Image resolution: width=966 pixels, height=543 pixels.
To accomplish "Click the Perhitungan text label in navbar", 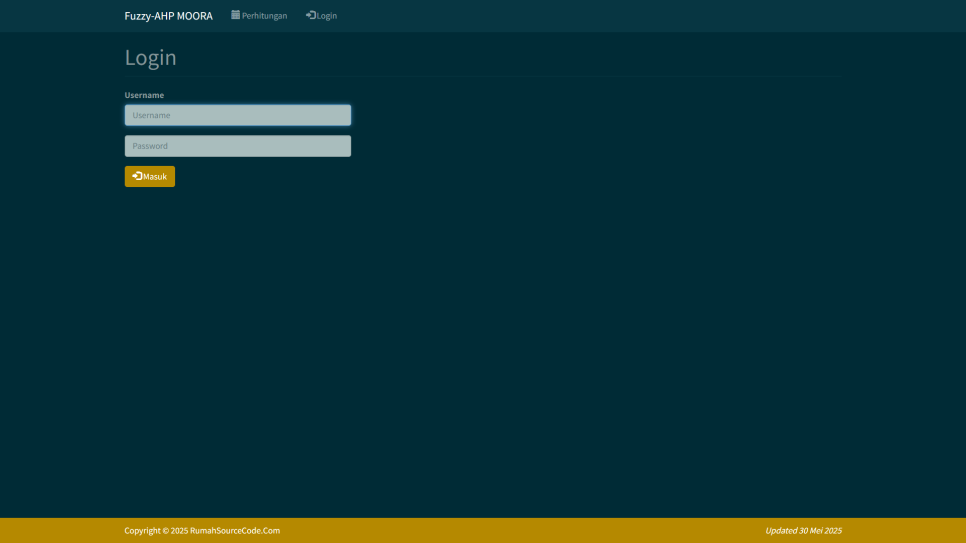I will (265, 16).
